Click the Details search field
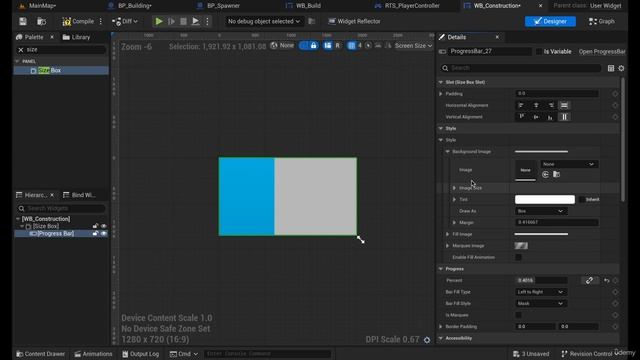 point(521,68)
